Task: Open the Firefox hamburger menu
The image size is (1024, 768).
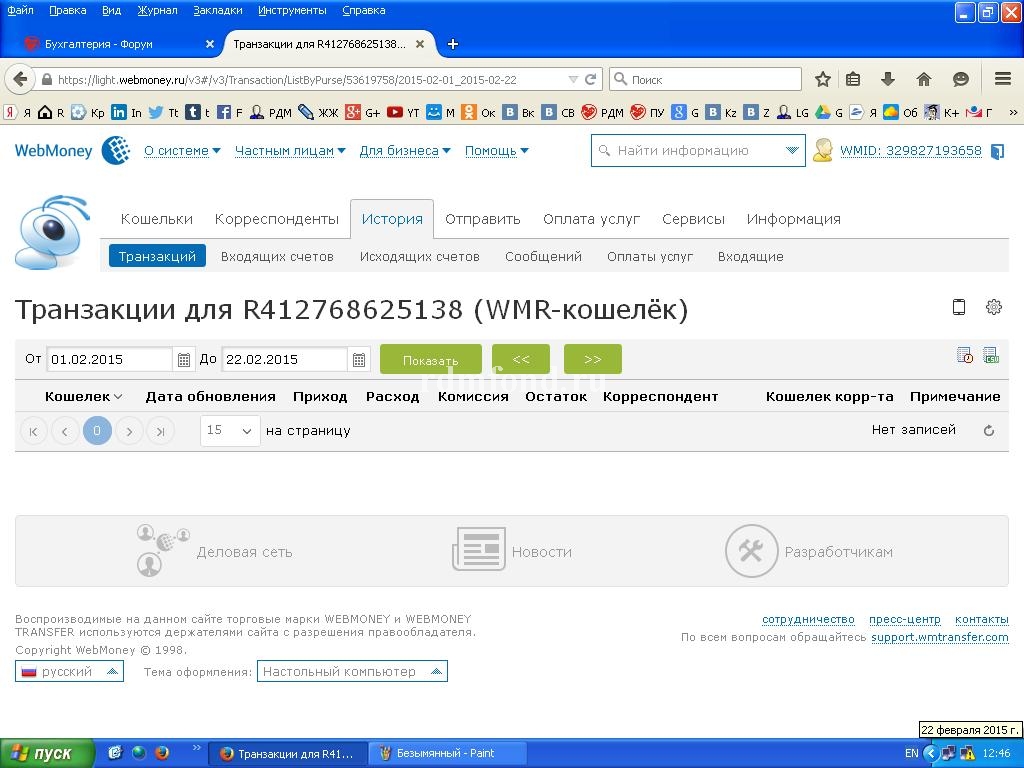Action: (x=1003, y=80)
